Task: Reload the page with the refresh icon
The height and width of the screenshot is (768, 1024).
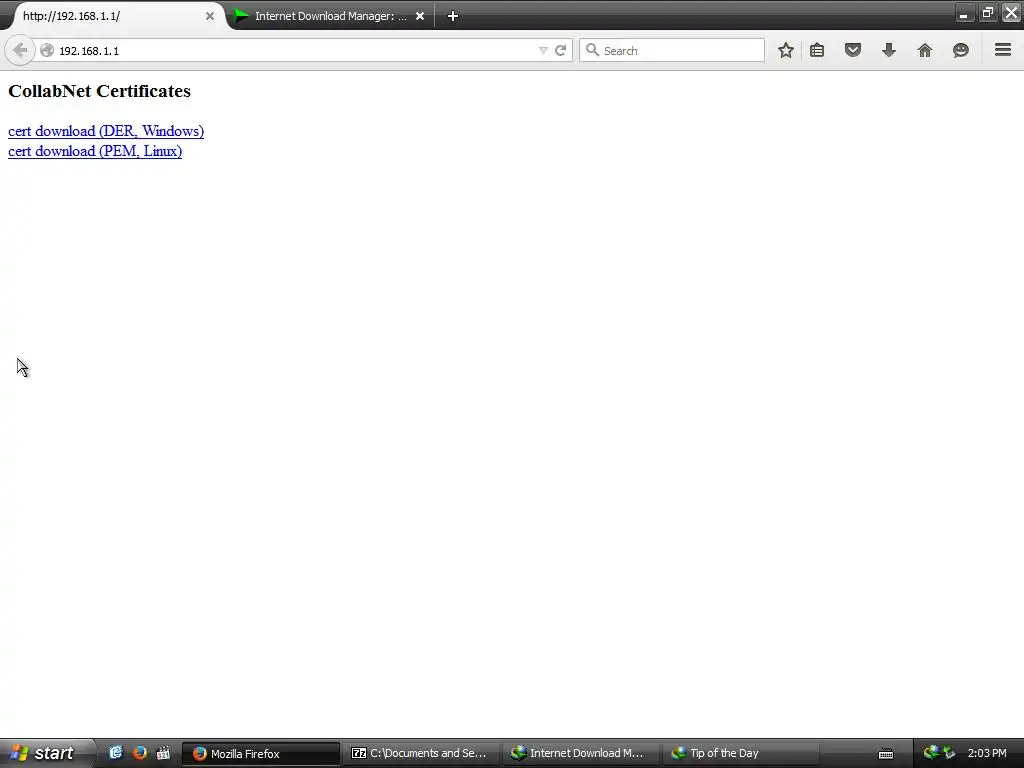Action: click(x=560, y=50)
